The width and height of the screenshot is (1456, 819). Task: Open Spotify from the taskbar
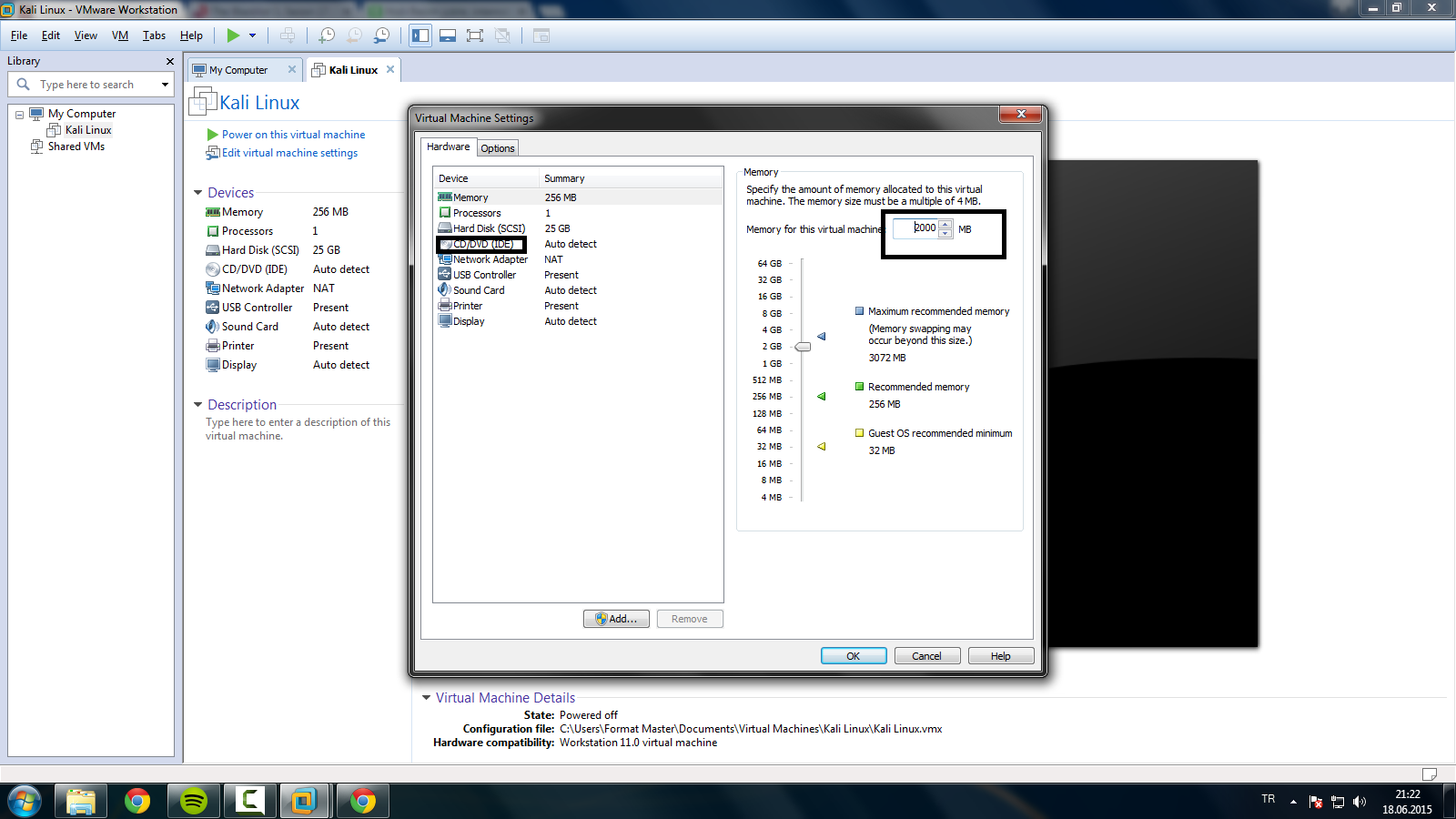[x=194, y=801]
